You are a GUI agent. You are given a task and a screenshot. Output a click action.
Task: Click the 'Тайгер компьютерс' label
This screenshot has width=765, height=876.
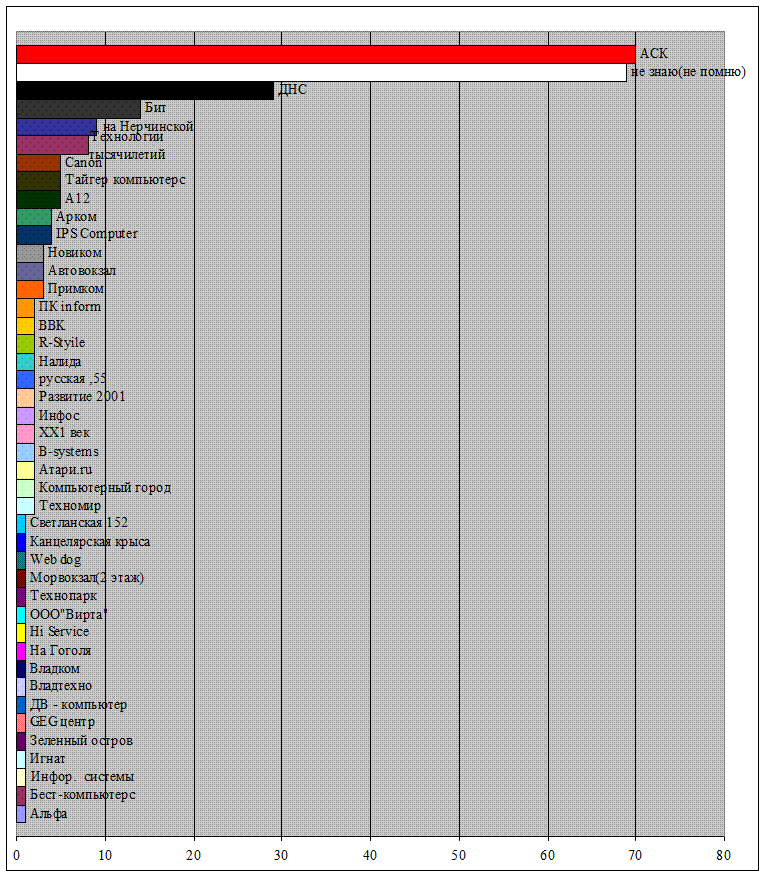tap(125, 180)
